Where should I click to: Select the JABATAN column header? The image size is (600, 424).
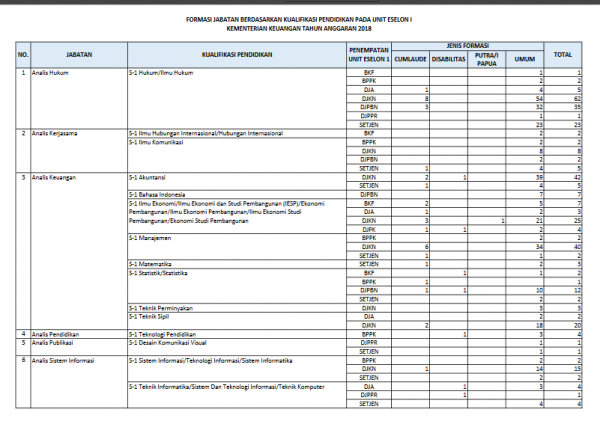(79, 55)
